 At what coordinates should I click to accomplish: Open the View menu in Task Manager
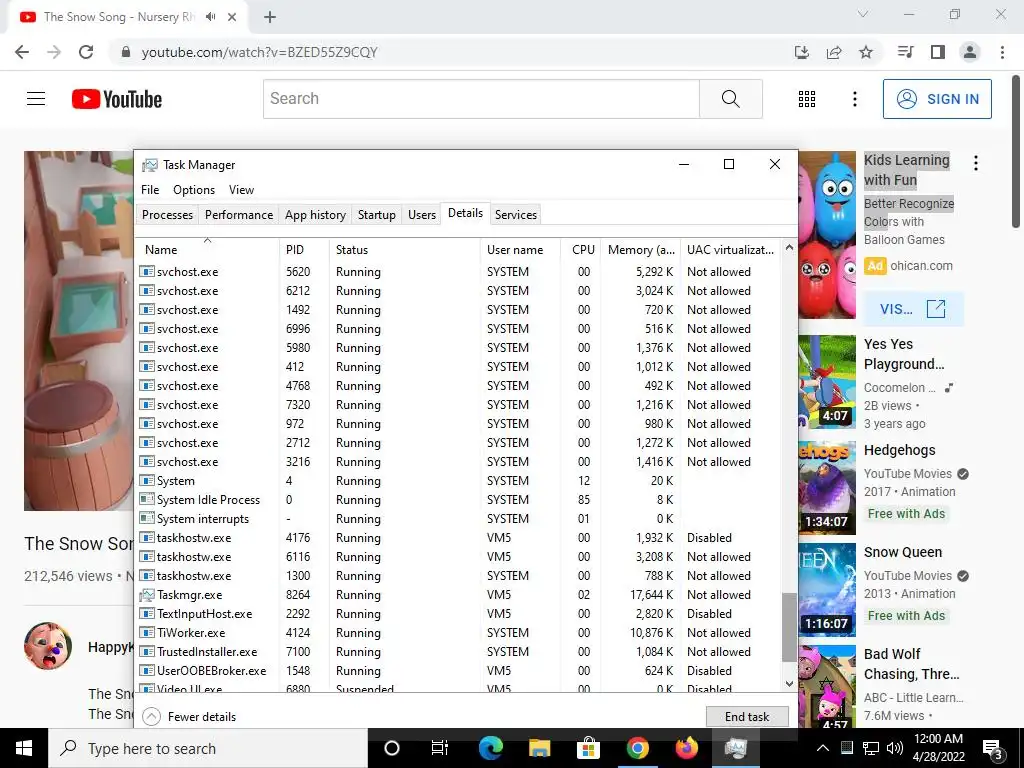tap(241, 189)
